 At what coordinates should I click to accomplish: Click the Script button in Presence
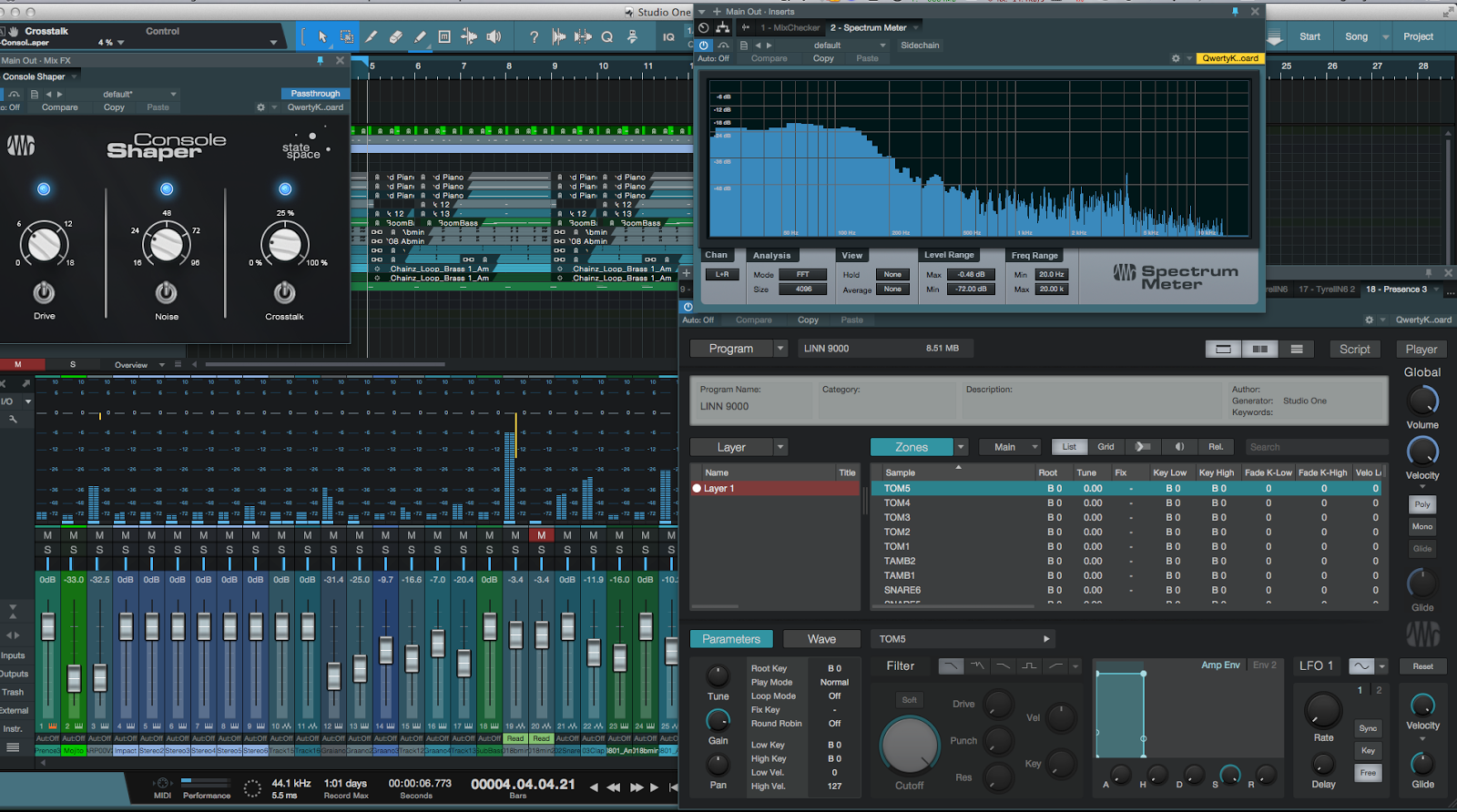pos(1355,349)
